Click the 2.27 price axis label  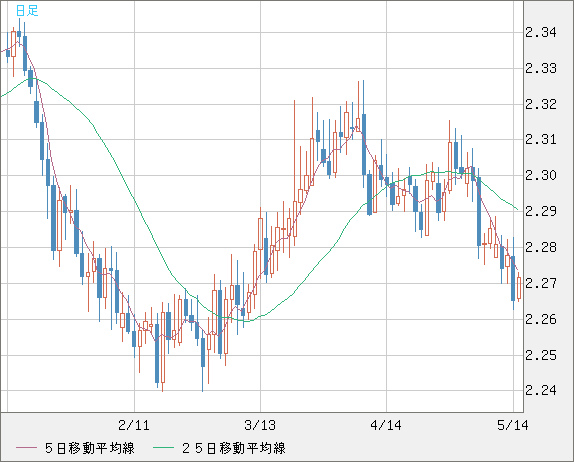[541, 283]
